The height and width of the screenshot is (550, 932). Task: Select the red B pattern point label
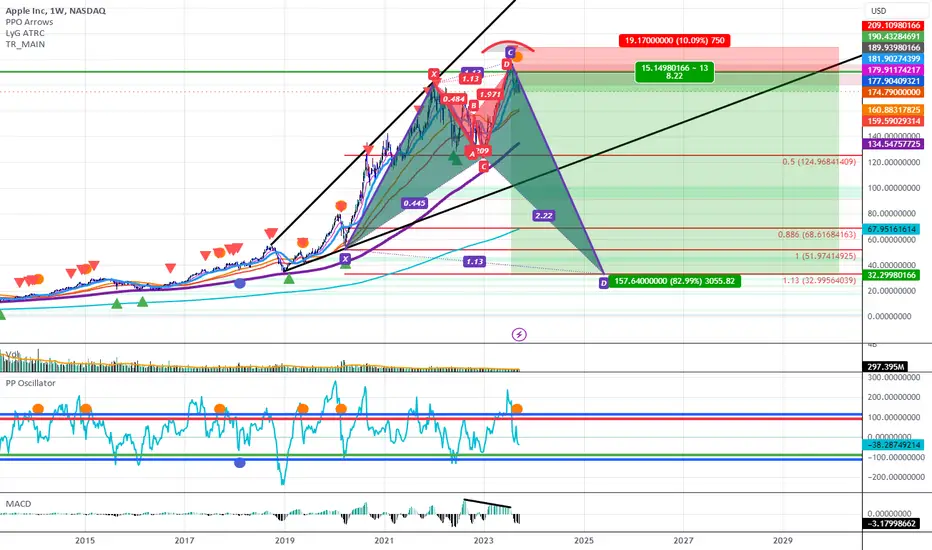tap(474, 106)
